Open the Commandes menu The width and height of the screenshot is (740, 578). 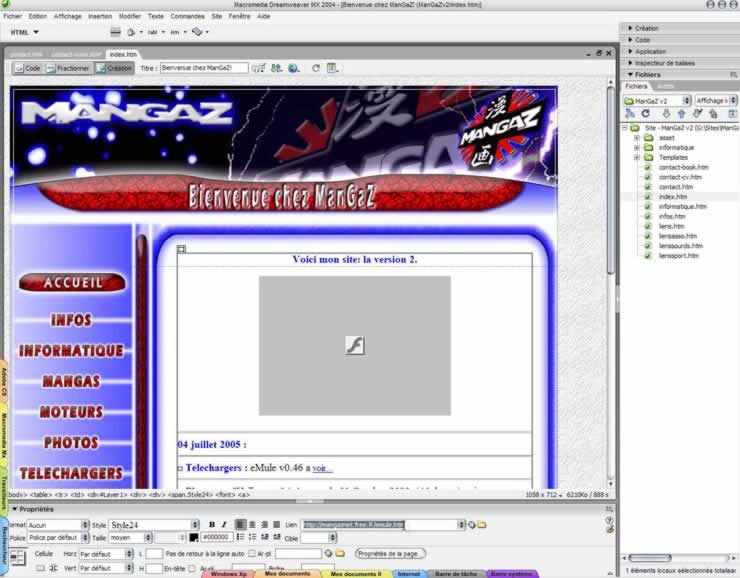tap(187, 16)
